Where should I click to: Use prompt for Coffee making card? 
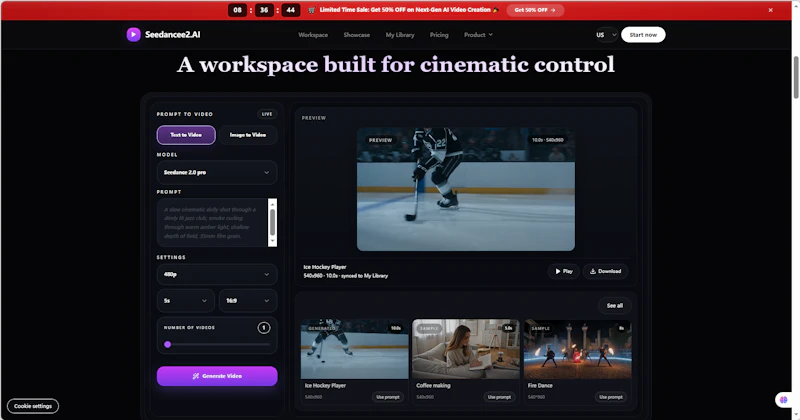click(499, 397)
